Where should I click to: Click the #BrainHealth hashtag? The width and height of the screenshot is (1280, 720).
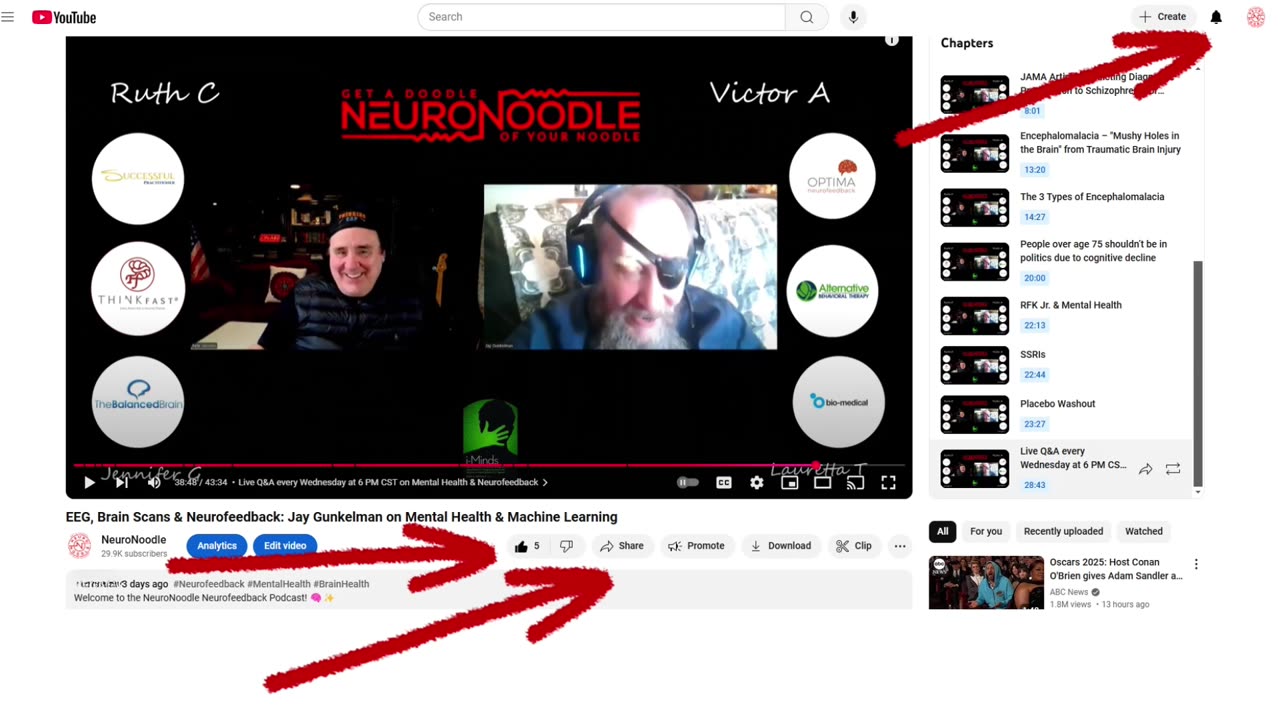coord(341,584)
